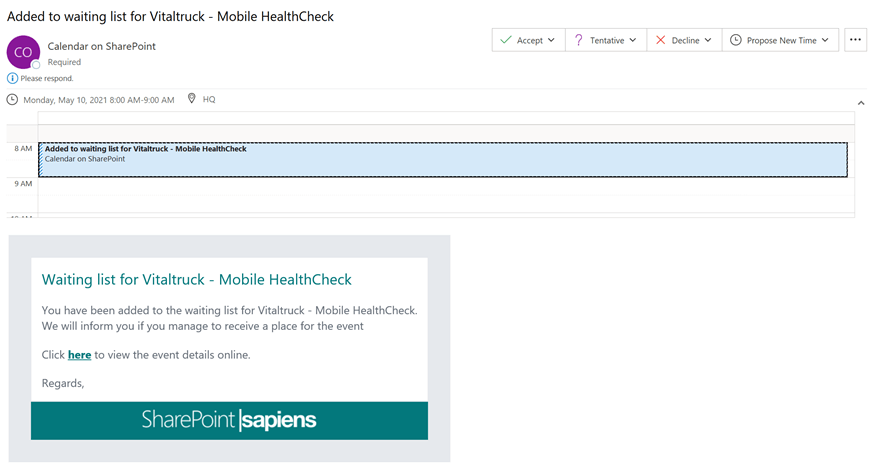This screenshot has height=472, width=870.
Task: Click the clock icon in Propose New Time
Action: coord(736,40)
